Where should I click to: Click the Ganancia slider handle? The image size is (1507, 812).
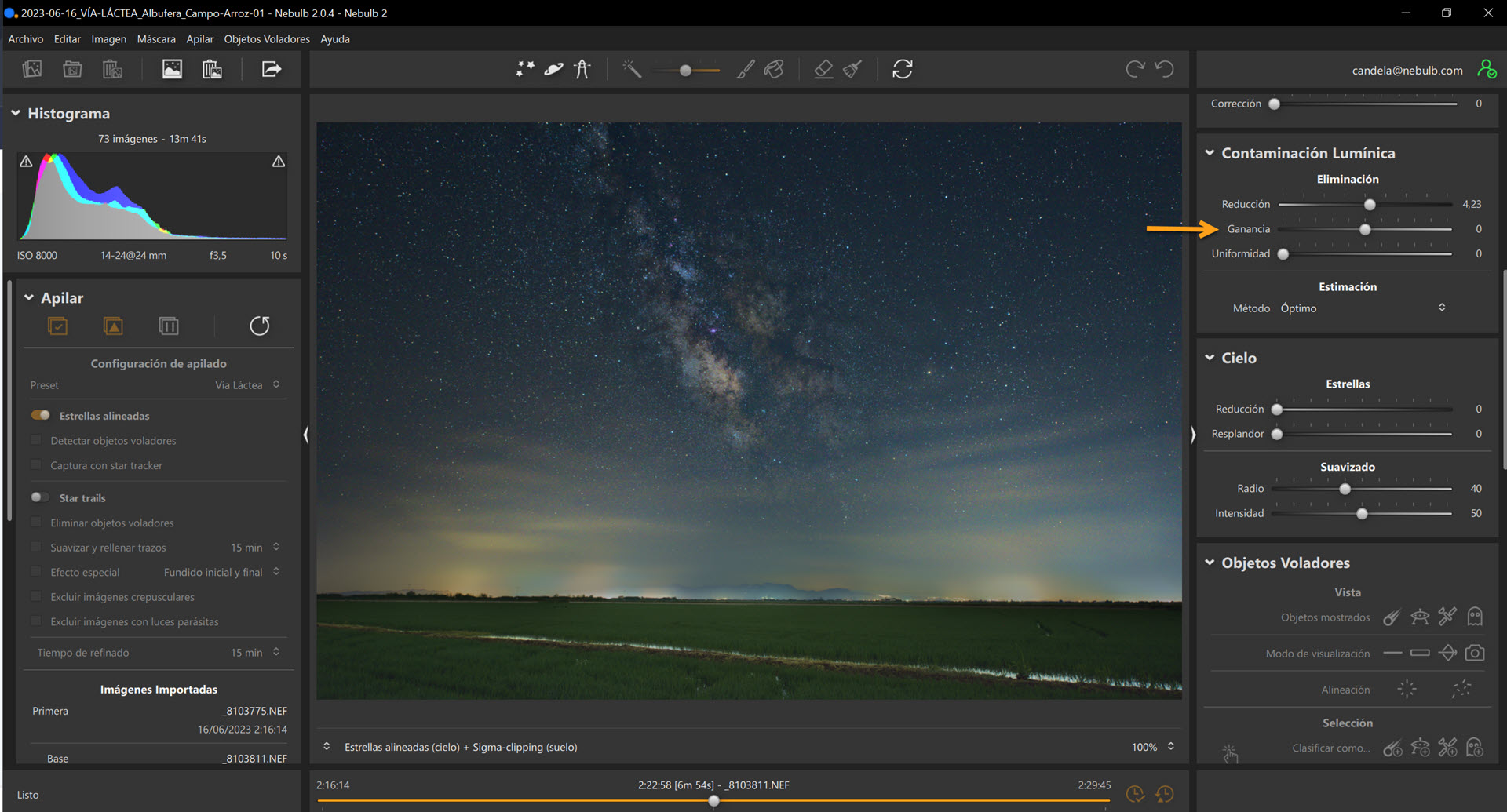[1365, 229]
